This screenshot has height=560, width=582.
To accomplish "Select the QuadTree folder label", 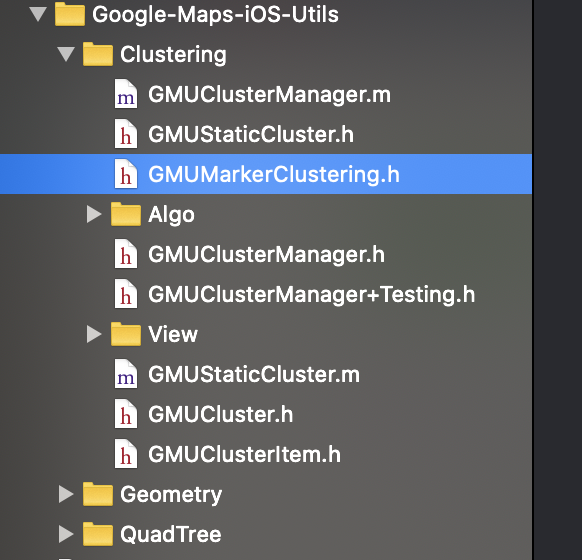I will click(x=171, y=535).
